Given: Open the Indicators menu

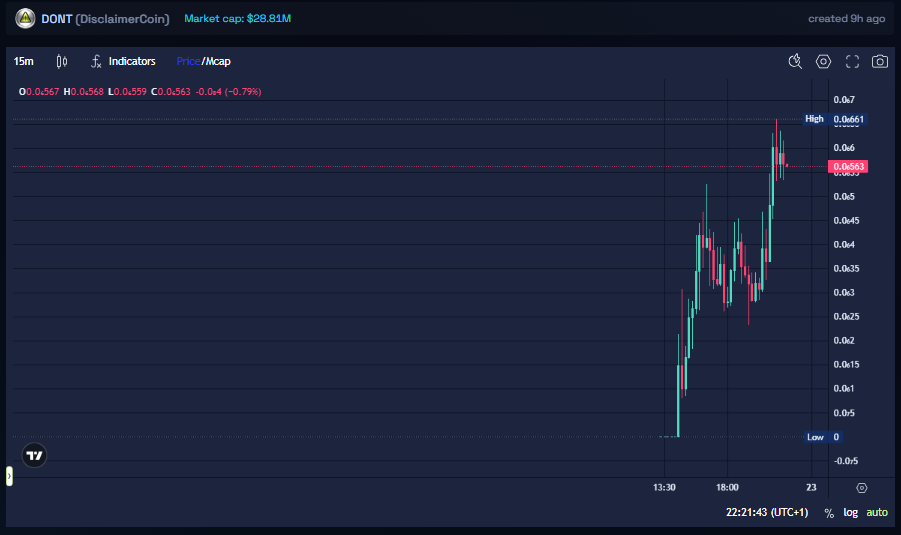Looking at the screenshot, I should pyautogui.click(x=132, y=61).
